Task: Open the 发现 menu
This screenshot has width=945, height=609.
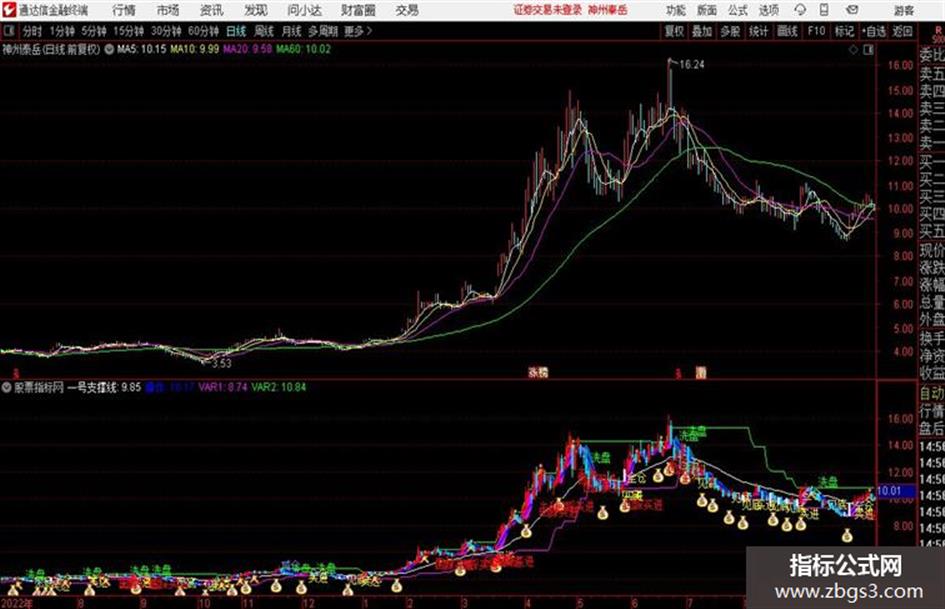Action: (256, 10)
